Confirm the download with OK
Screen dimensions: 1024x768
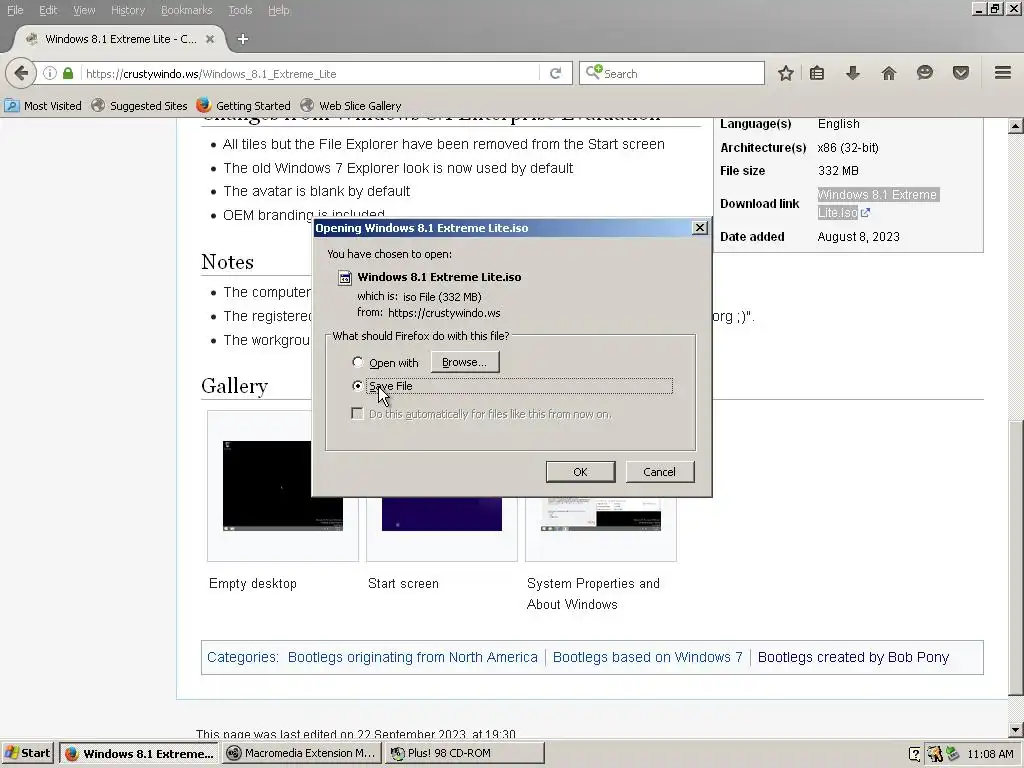click(x=580, y=472)
